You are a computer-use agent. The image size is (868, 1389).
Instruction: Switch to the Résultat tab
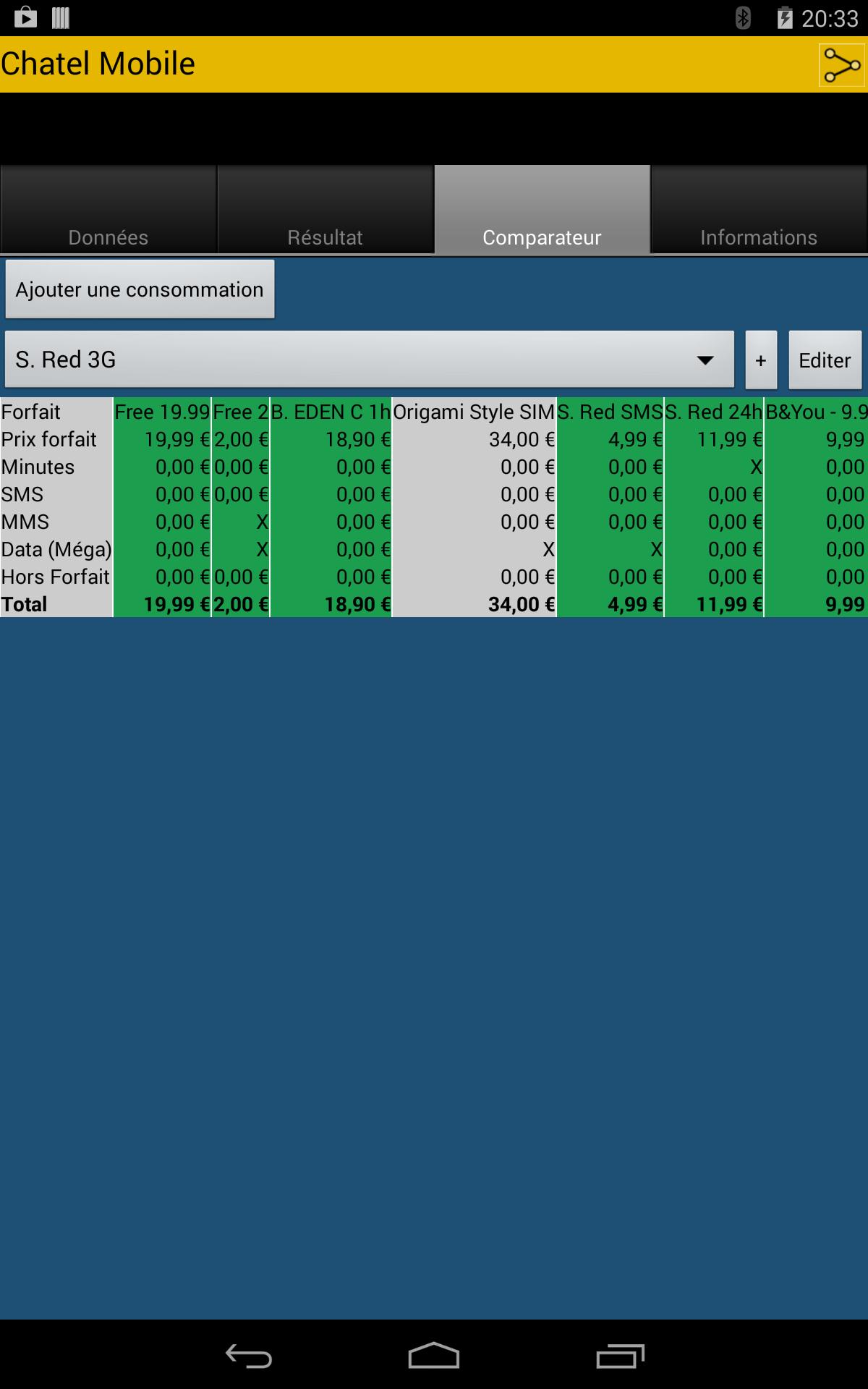click(x=325, y=210)
